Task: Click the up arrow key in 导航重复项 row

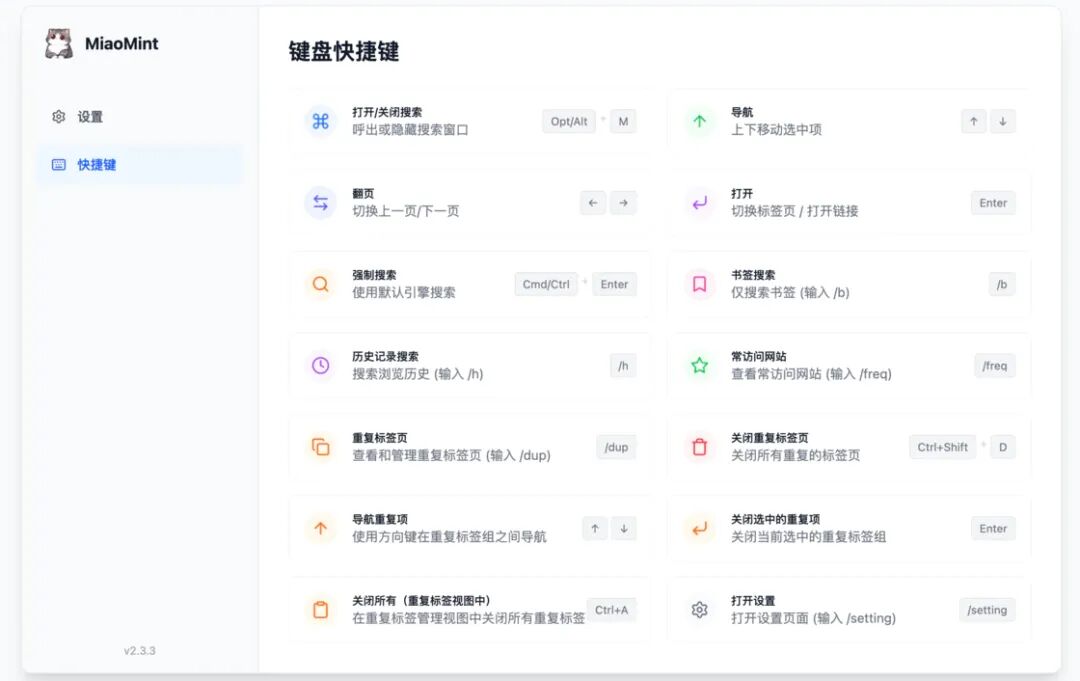Action: tap(594, 528)
